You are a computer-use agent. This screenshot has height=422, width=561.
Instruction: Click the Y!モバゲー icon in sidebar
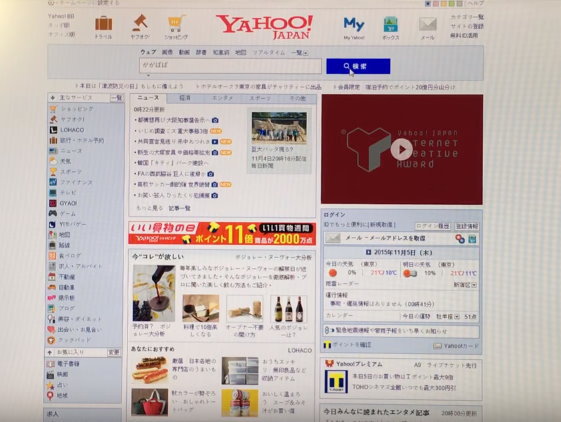[x=53, y=224]
